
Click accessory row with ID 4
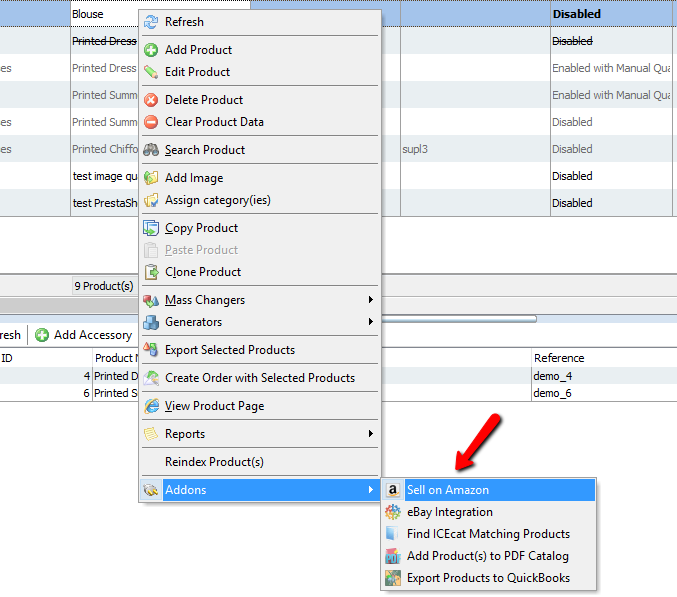[x=69, y=376]
